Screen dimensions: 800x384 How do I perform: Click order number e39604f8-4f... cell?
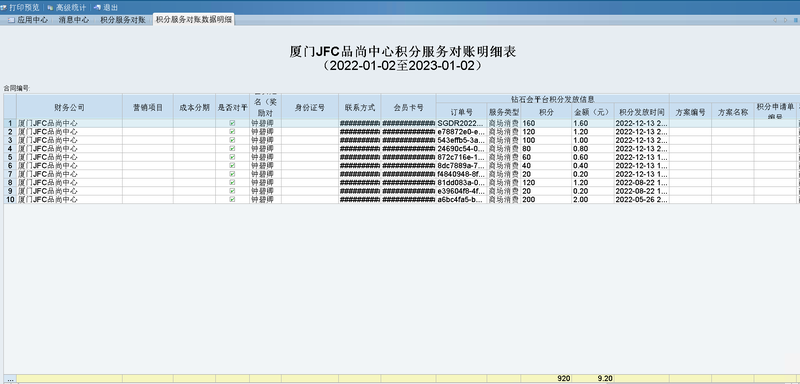[x=461, y=191]
